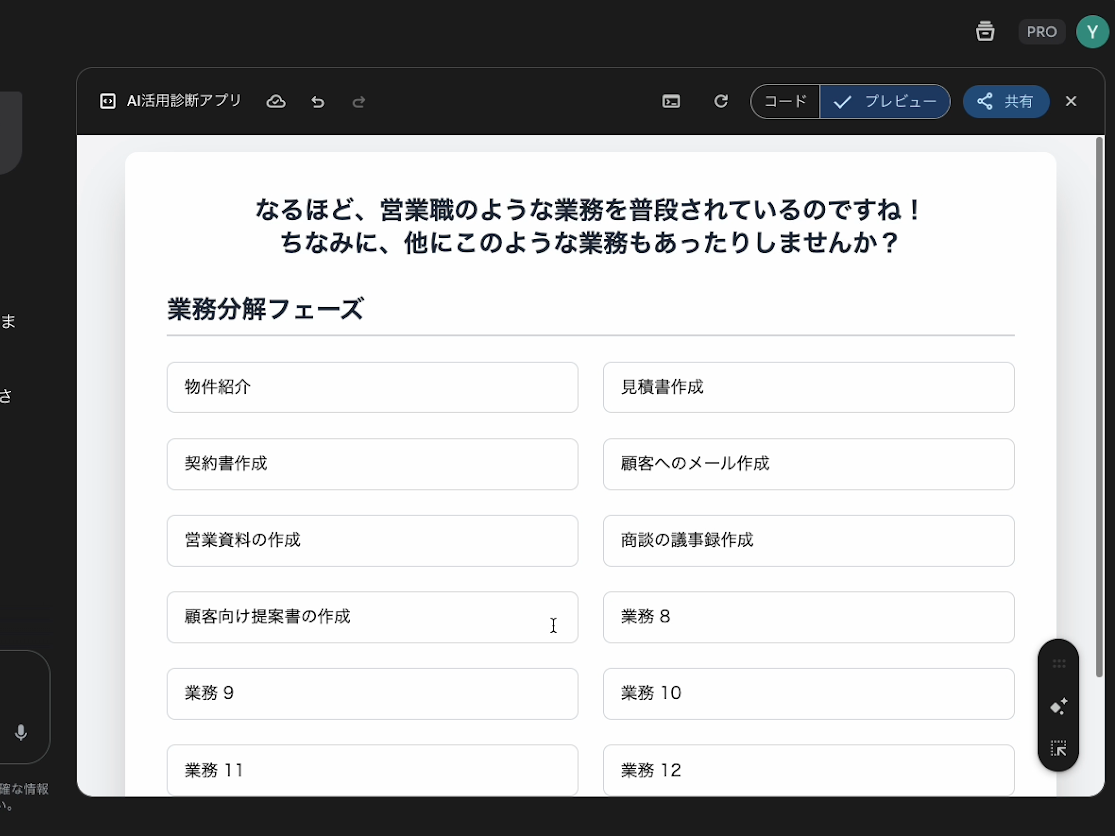The width and height of the screenshot is (1115, 836).
Task: Close the AI活用診断アプリ canvas panel
Action: coord(1071,102)
